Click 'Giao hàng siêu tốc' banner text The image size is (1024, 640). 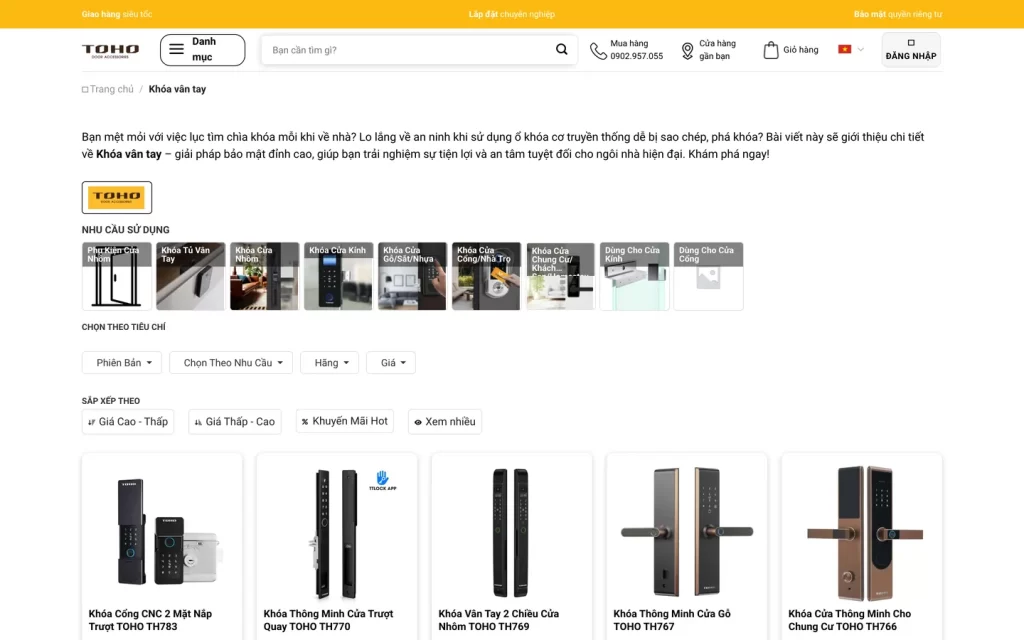pos(117,14)
